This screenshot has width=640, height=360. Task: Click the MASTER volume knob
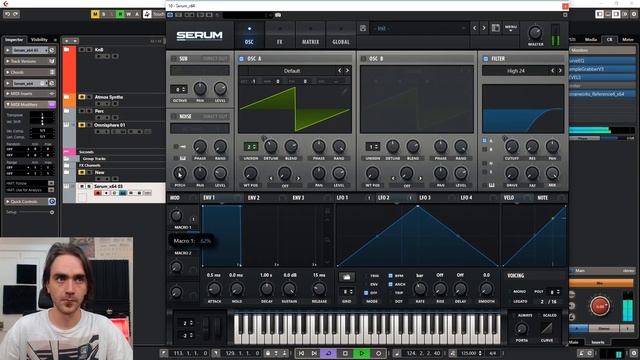click(535, 33)
